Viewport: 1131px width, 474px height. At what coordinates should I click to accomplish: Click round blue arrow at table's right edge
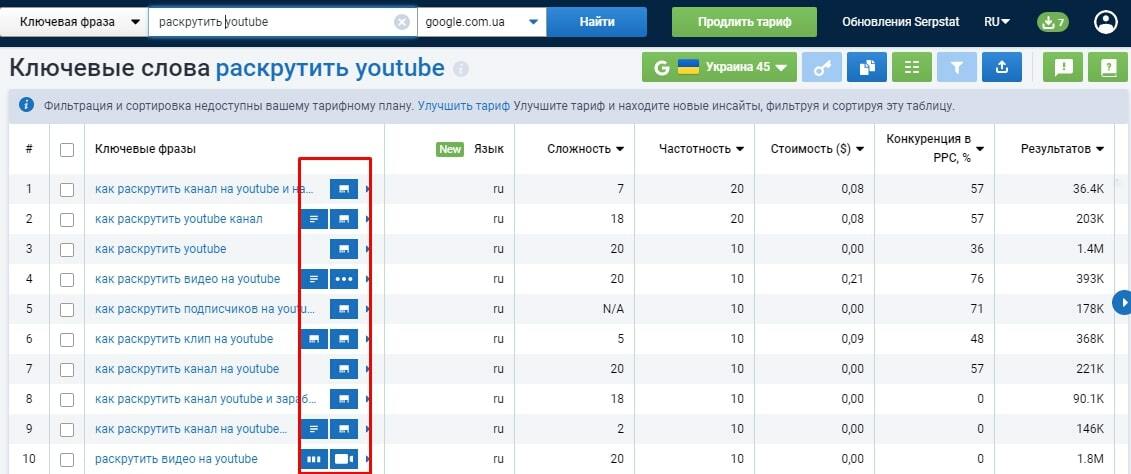(1123, 302)
